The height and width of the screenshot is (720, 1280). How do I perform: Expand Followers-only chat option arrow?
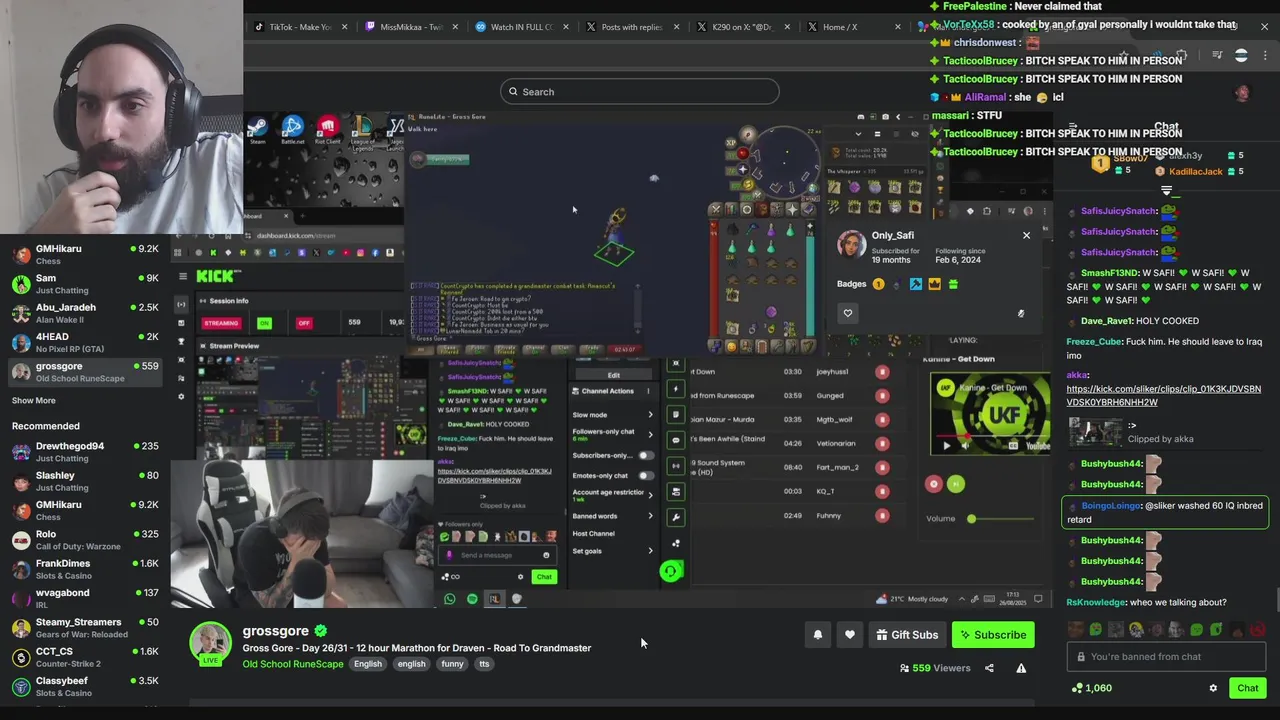coord(650,433)
